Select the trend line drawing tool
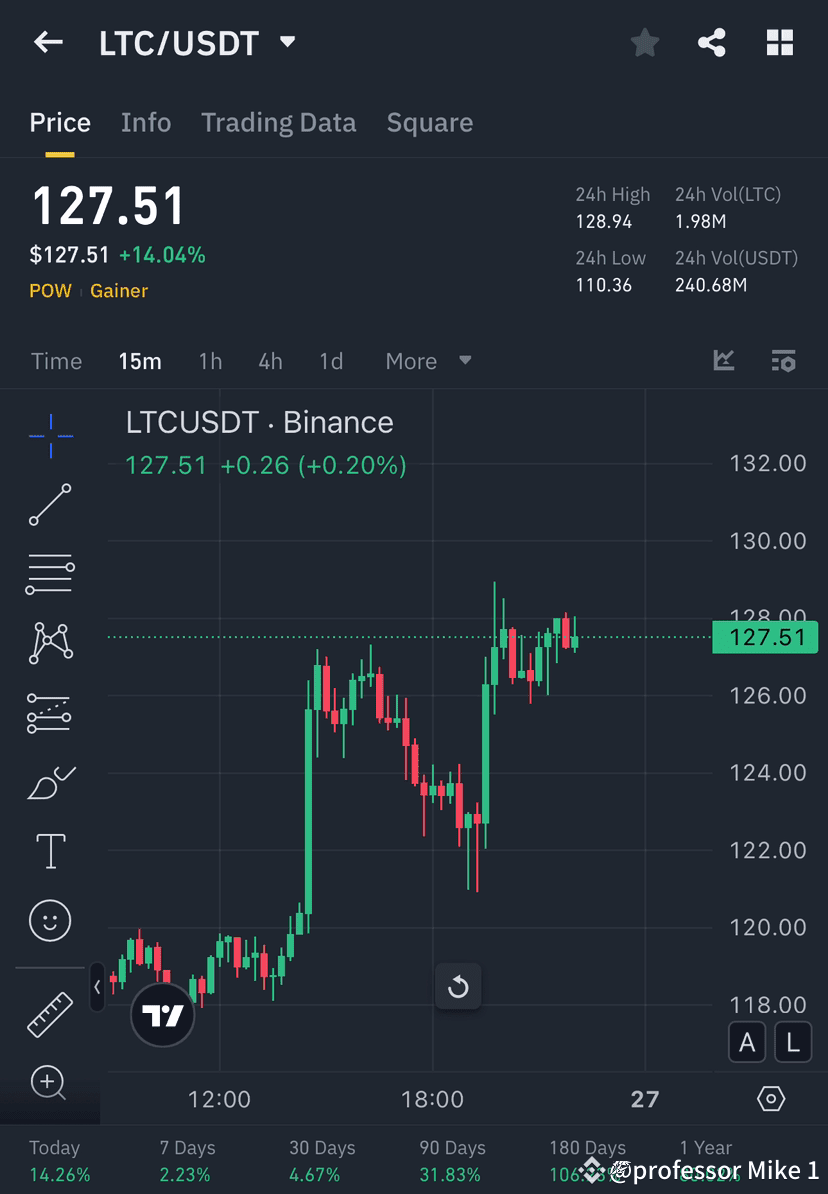The height and width of the screenshot is (1194, 828). point(50,505)
